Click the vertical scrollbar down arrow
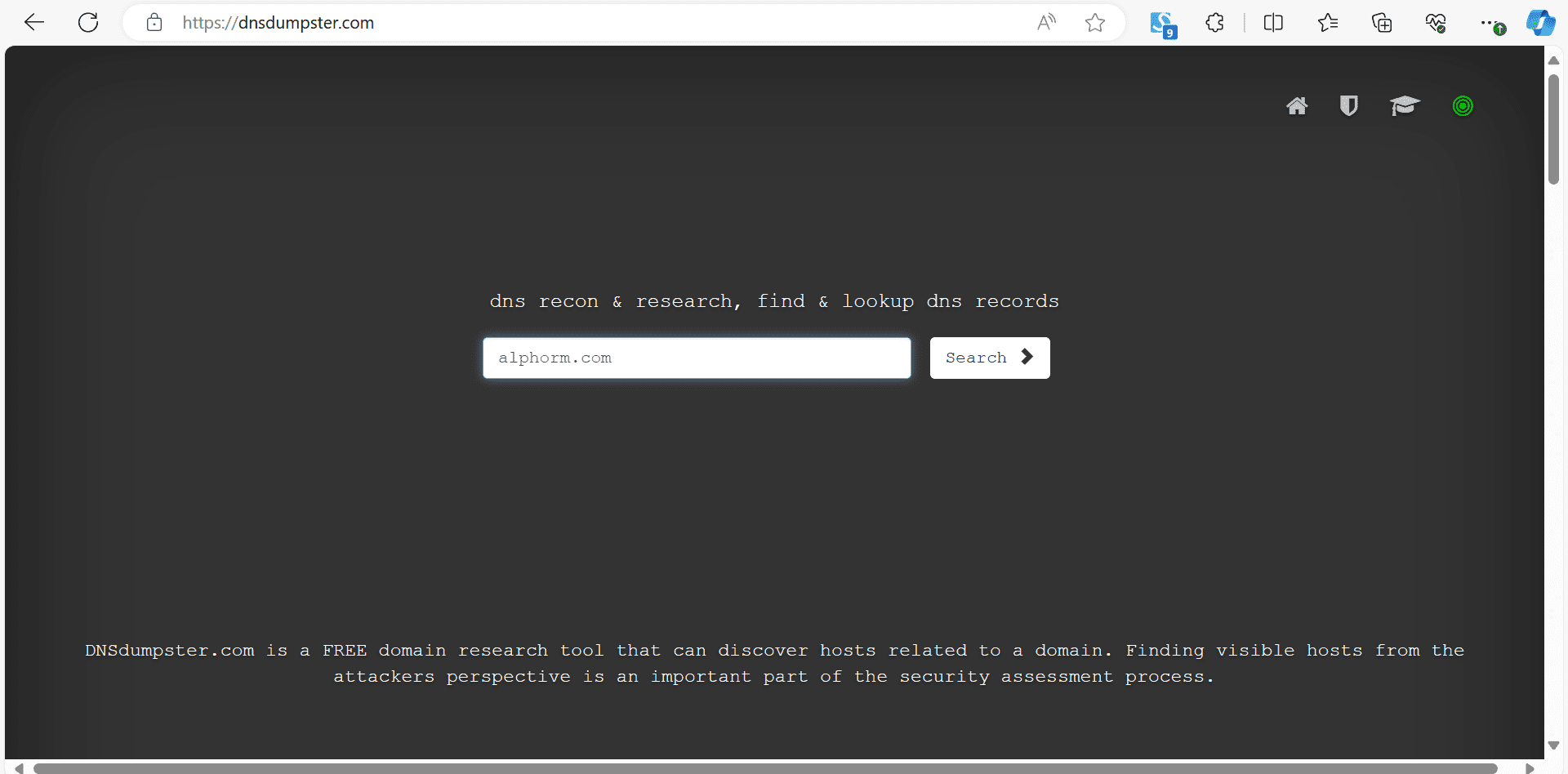1568x774 pixels. (1554, 745)
